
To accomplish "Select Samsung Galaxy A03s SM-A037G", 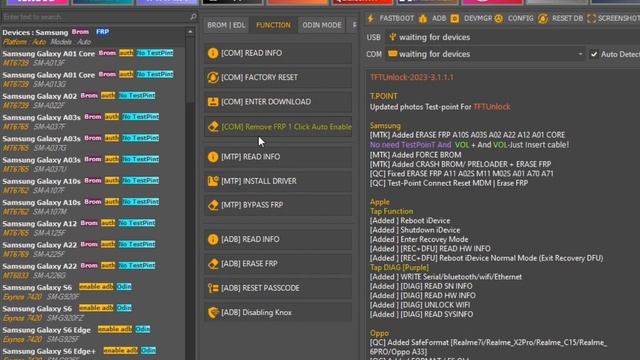I will [93, 143].
